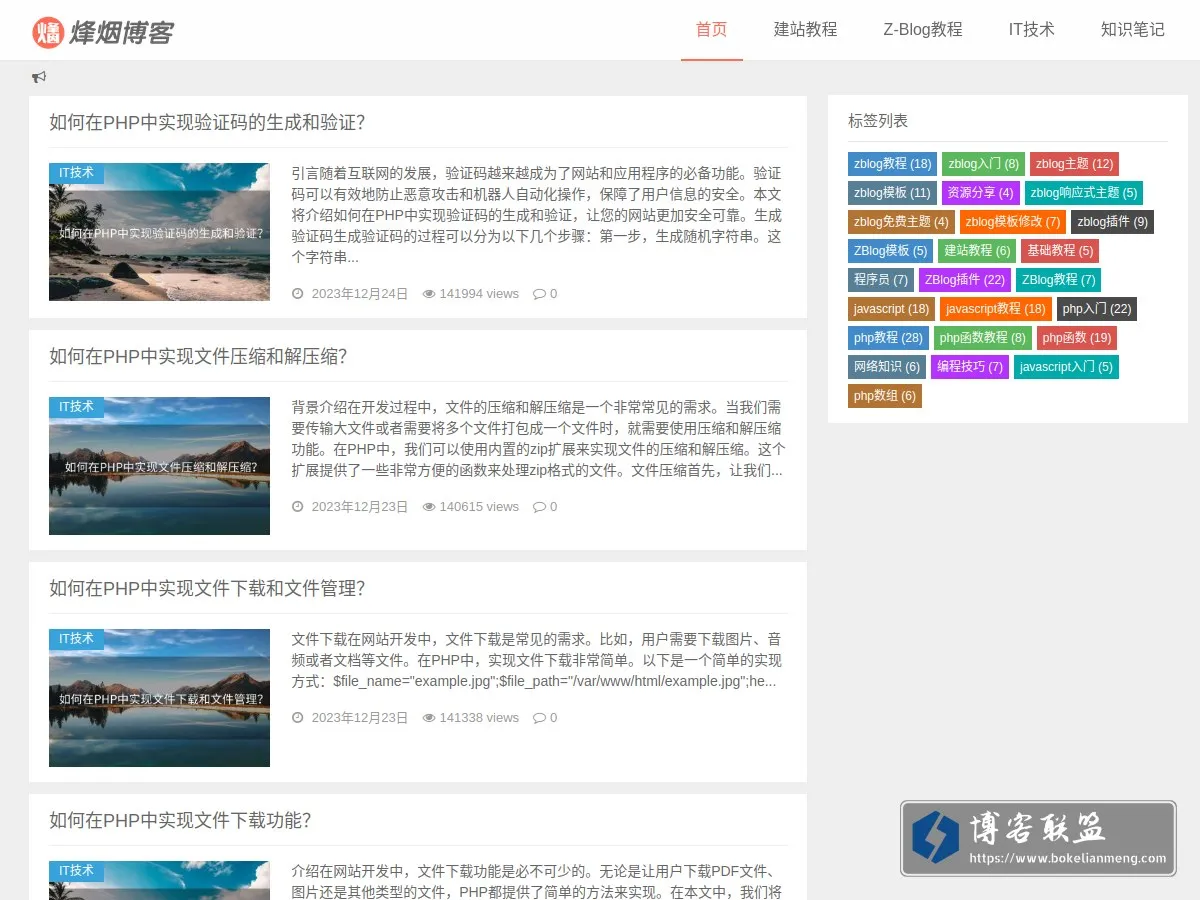Click the IT技术 badge on the 文件下载和文件管理 thumbnail
The image size is (1200, 900).
[76, 639]
